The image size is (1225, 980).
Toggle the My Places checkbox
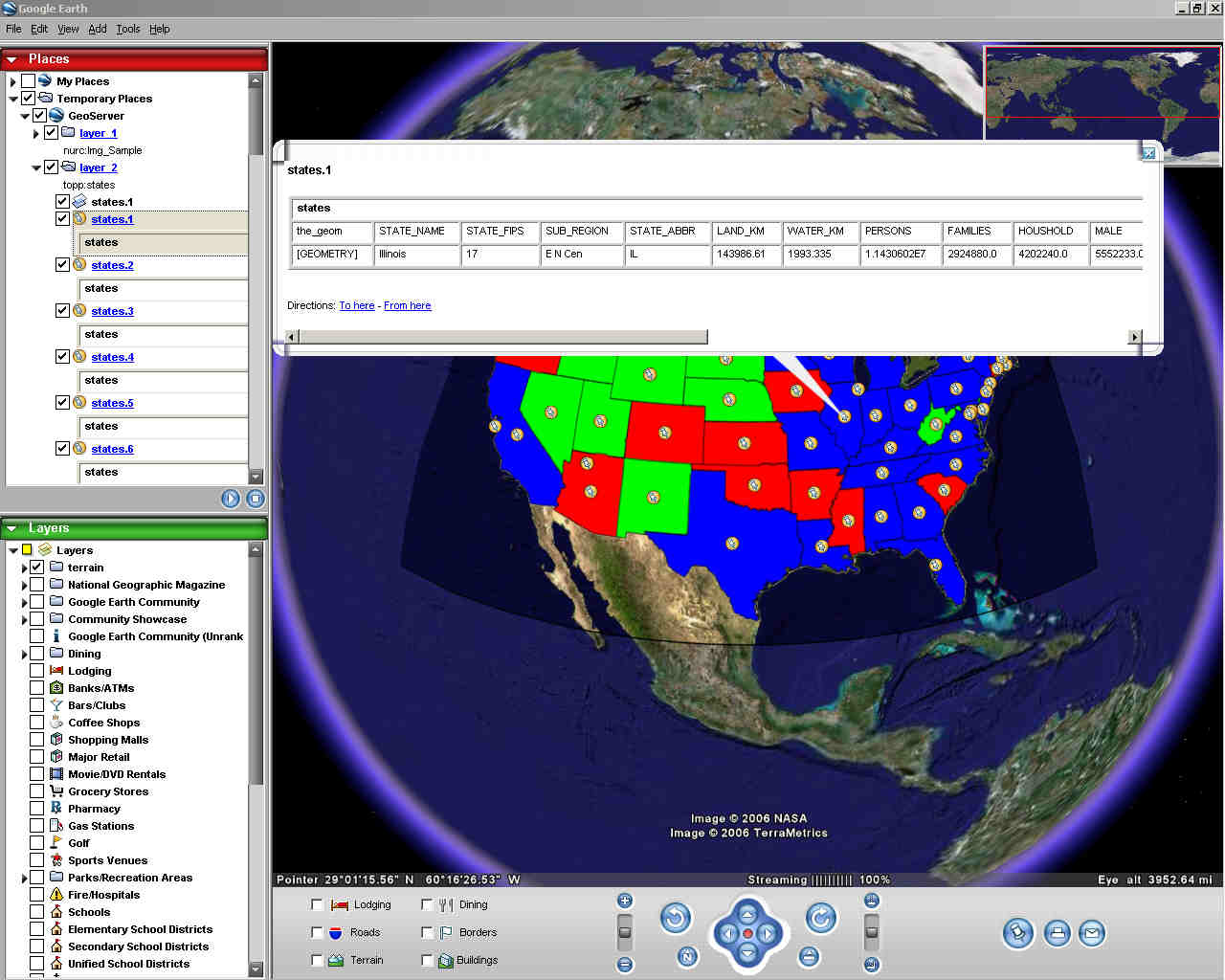(29, 81)
